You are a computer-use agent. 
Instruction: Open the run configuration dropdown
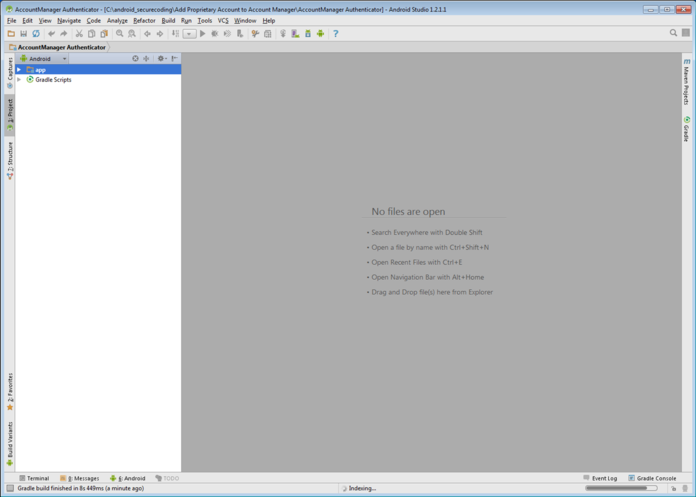pos(190,34)
